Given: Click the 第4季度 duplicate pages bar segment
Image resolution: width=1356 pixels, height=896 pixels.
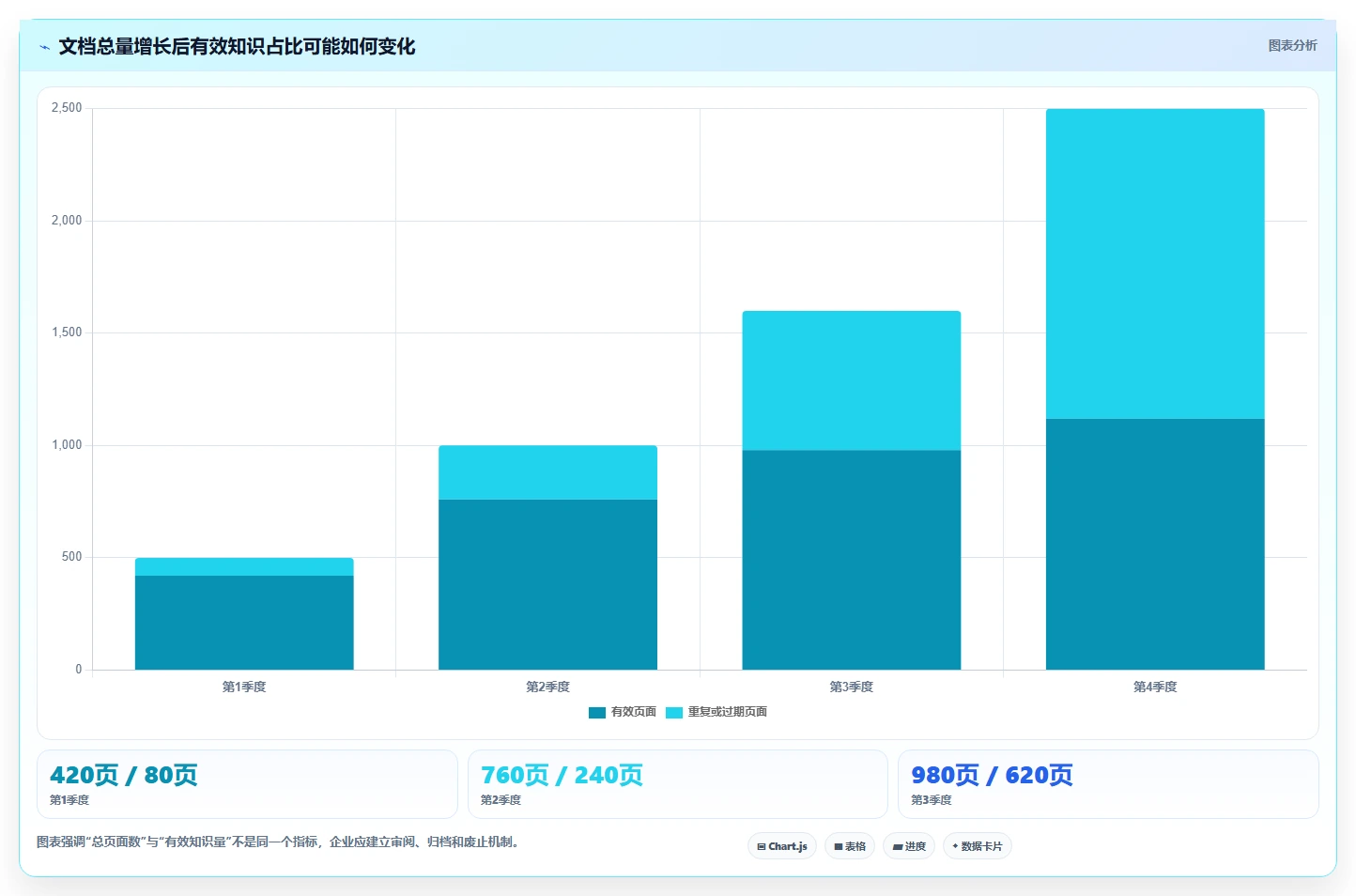Looking at the screenshot, I should point(1155,264).
